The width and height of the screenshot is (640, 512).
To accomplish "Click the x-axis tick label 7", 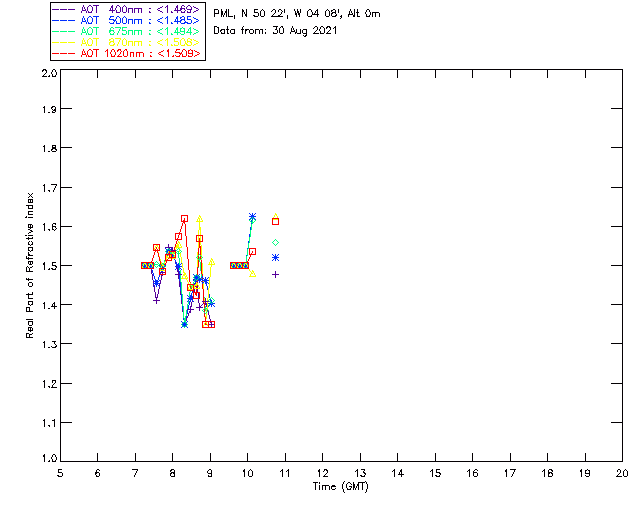I will (x=135, y=473).
